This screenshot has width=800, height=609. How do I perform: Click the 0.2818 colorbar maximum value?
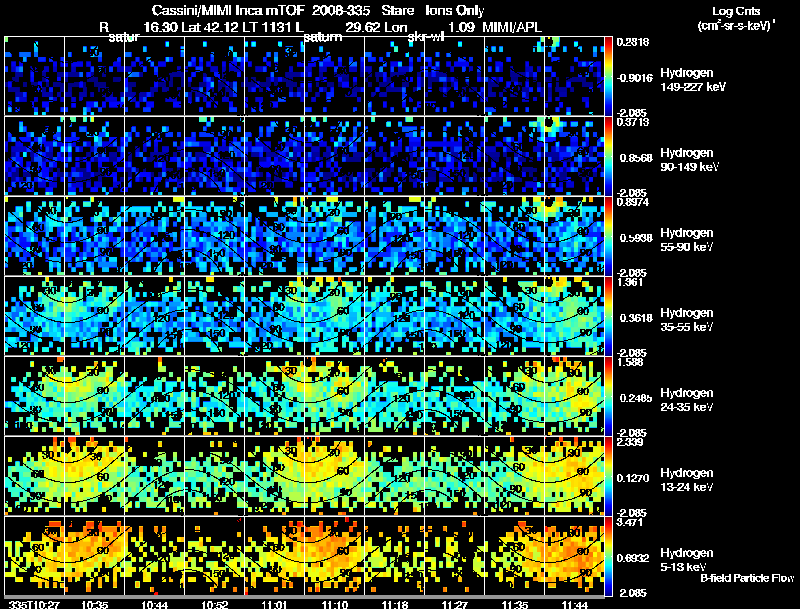pyautogui.click(x=633, y=42)
